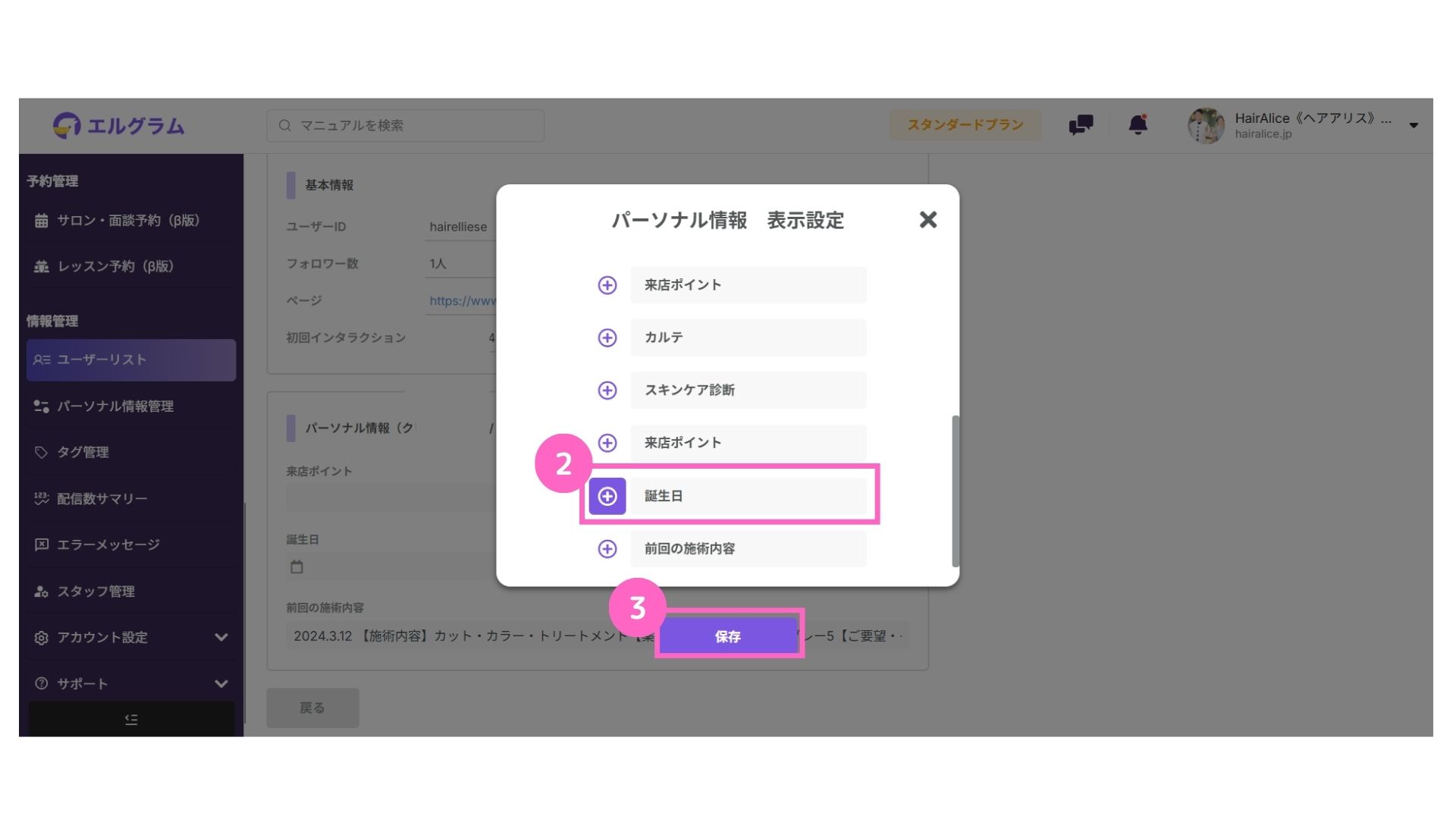Expand the アカウント設定 sidebar section
Viewport: 1456px width, 819px height.
coord(221,637)
